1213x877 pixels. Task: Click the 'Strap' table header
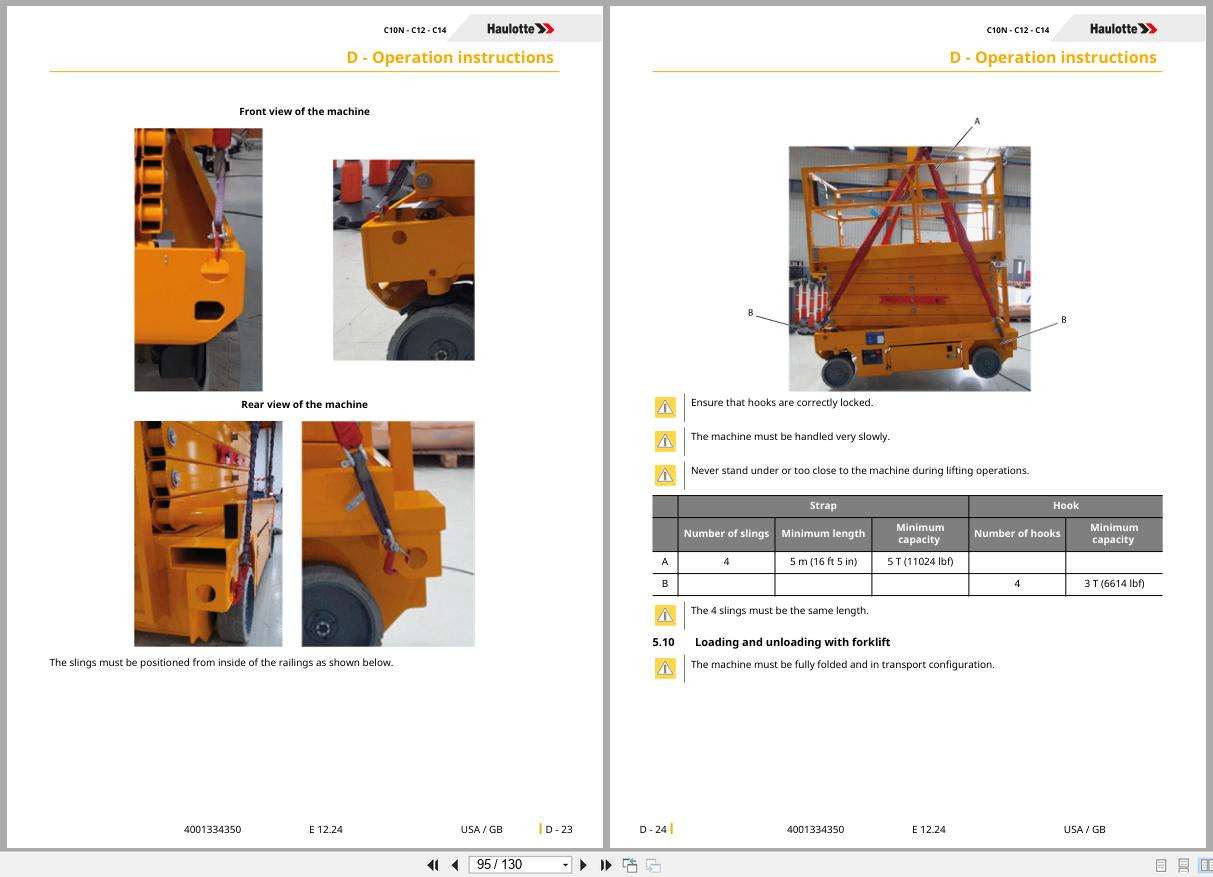click(x=823, y=505)
